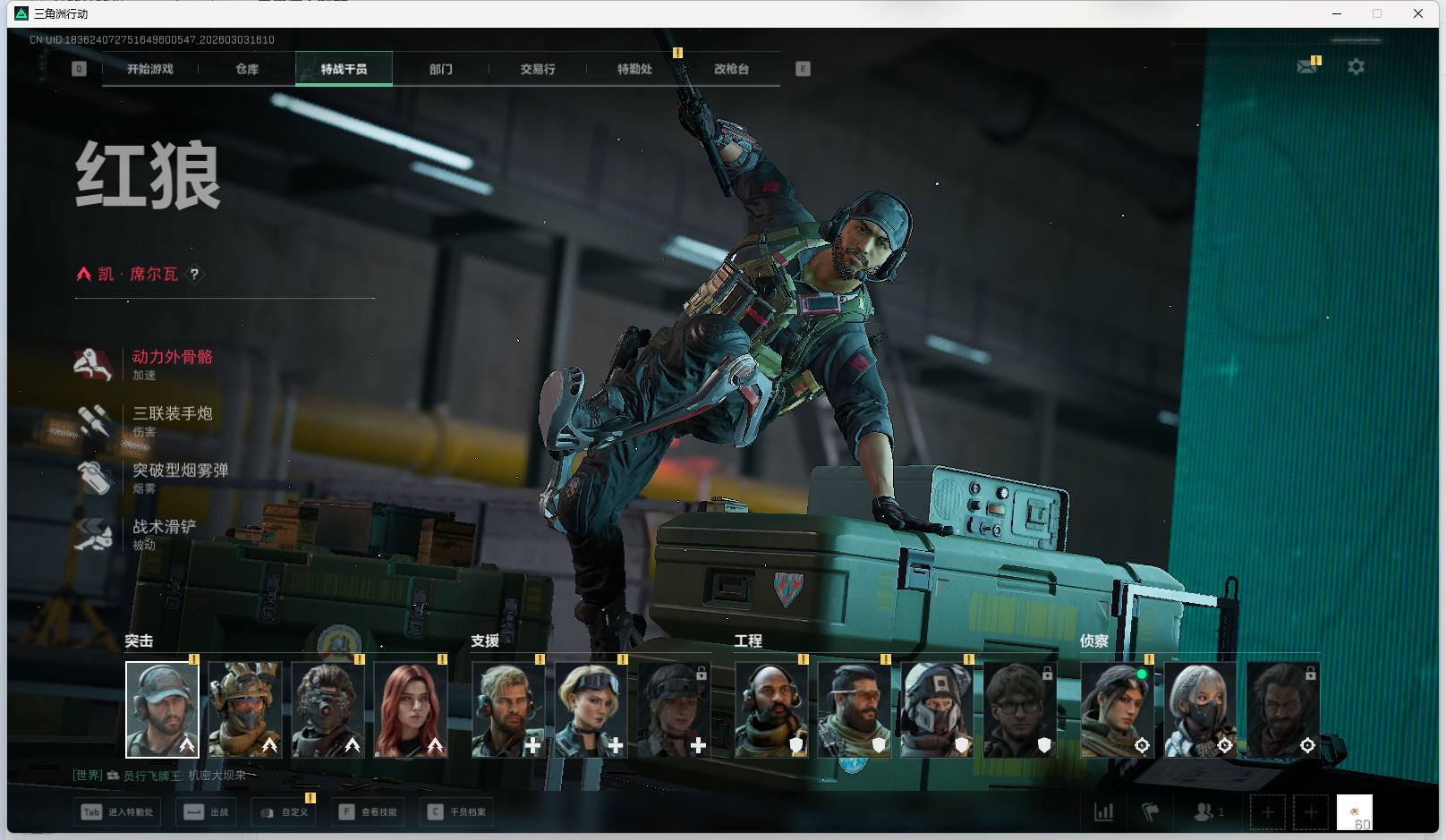This screenshot has width=1446, height=840.
Task: Select the night-vision goggles 突击 operator portrait
Action: [x=327, y=710]
